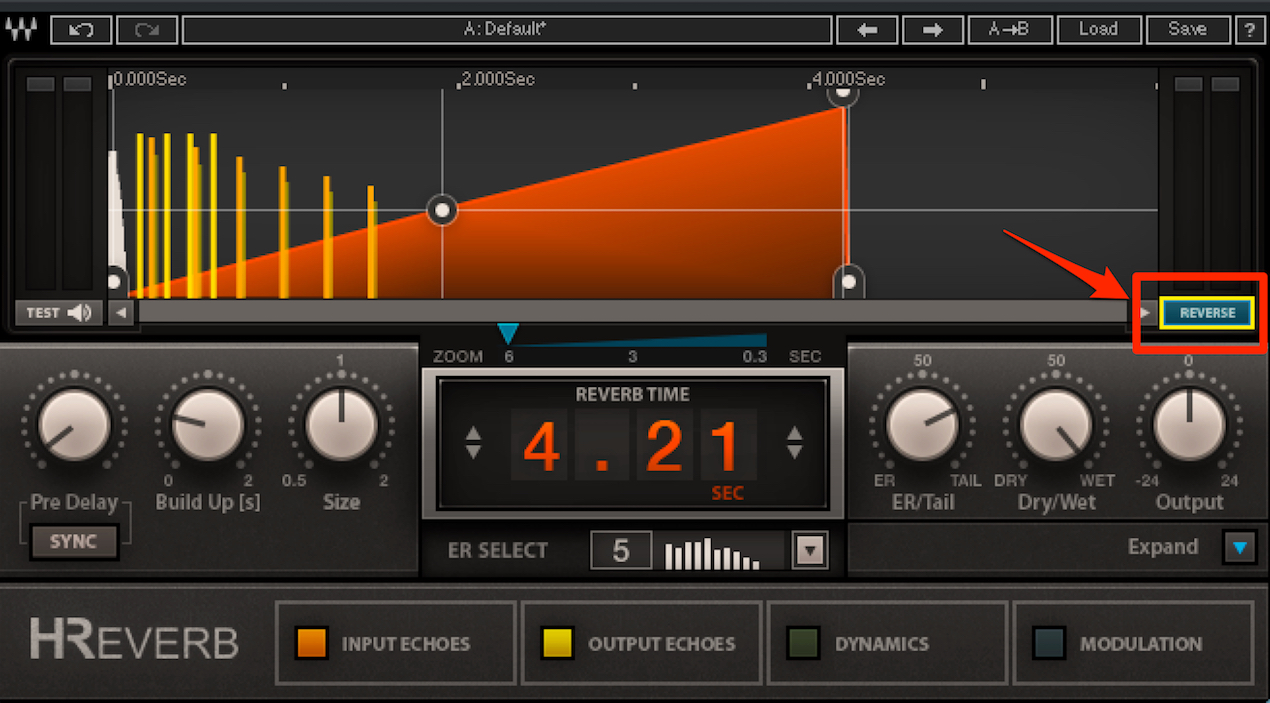Select the bottom reverb end handle

[849, 282]
